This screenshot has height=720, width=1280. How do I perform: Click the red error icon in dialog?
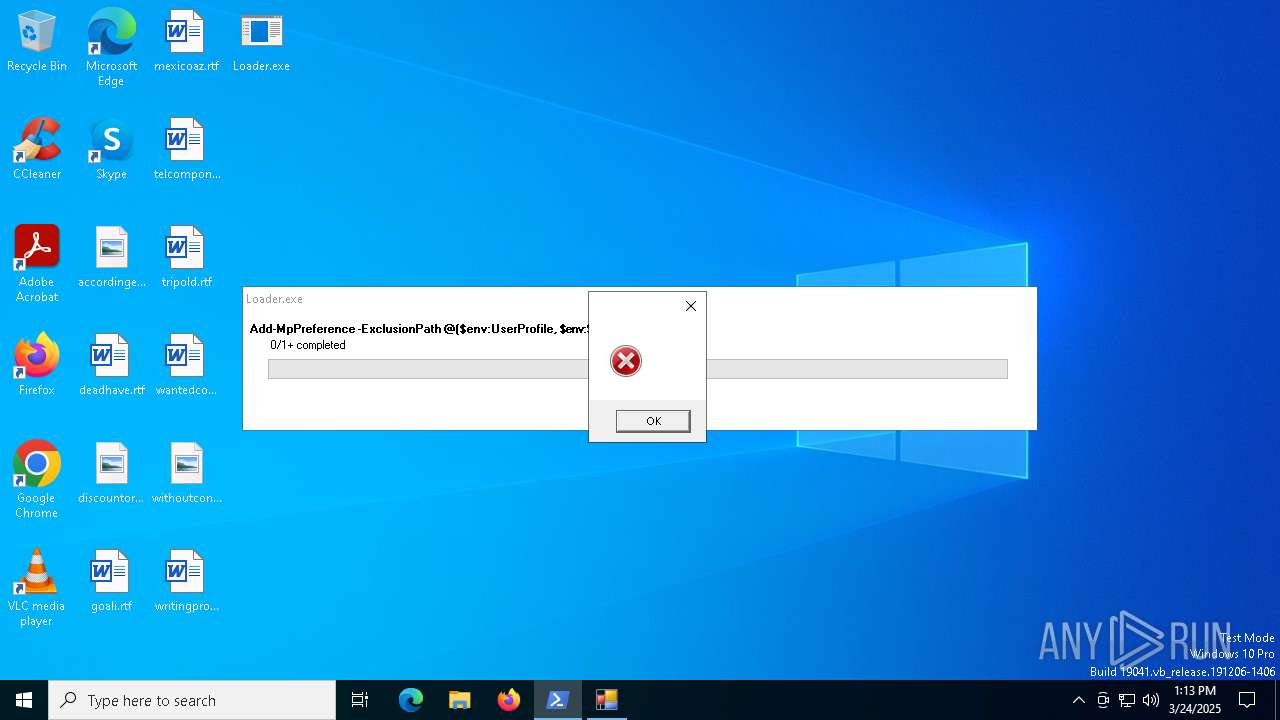pos(626,361)
